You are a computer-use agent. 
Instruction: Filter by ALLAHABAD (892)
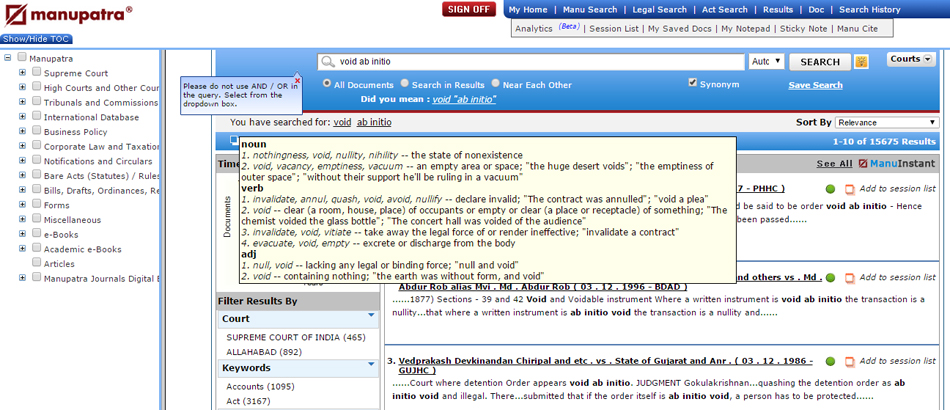(x=264, y=352)
